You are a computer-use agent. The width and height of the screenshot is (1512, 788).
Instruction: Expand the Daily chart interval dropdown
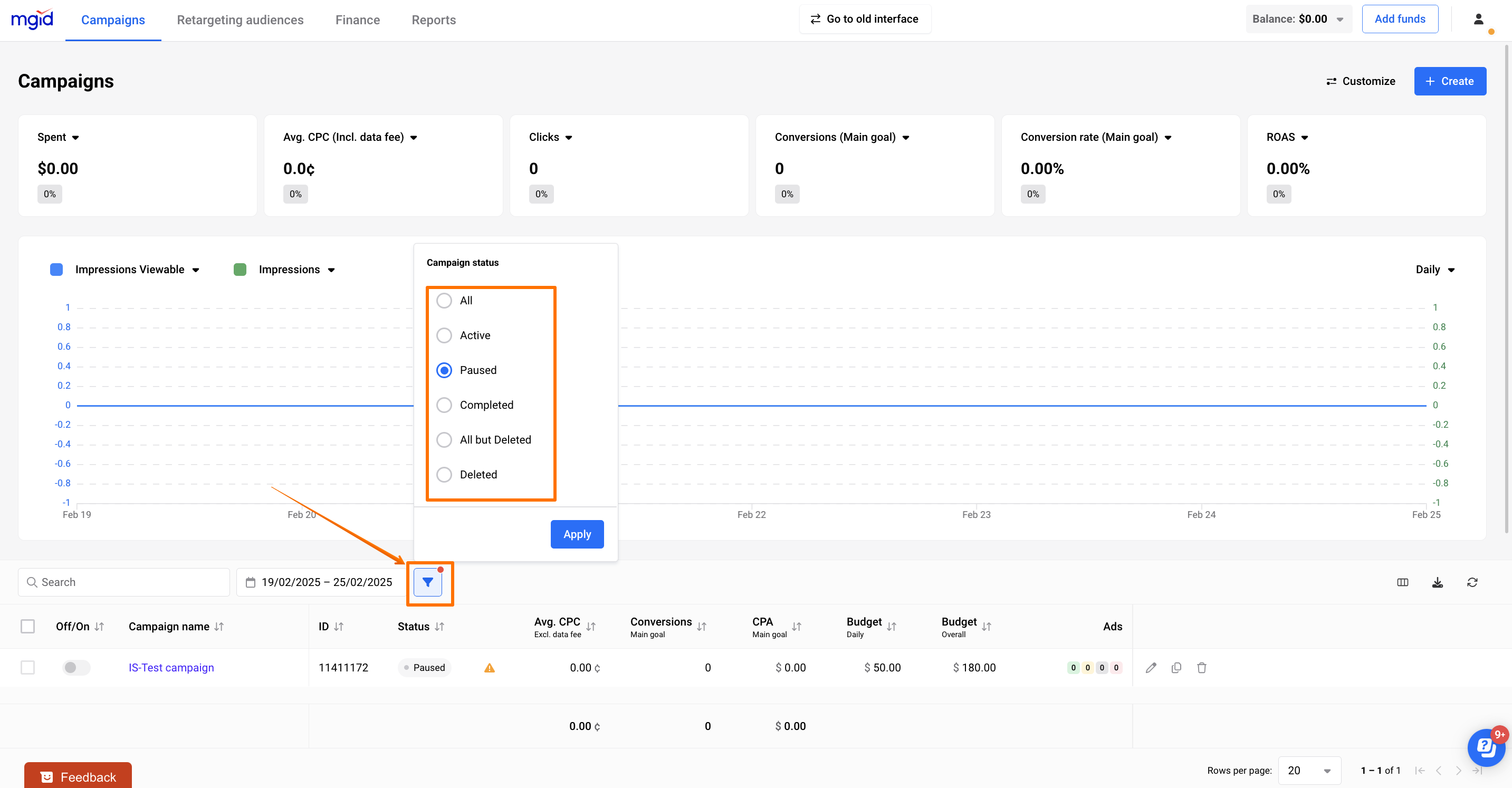(x=1434, y=270)
